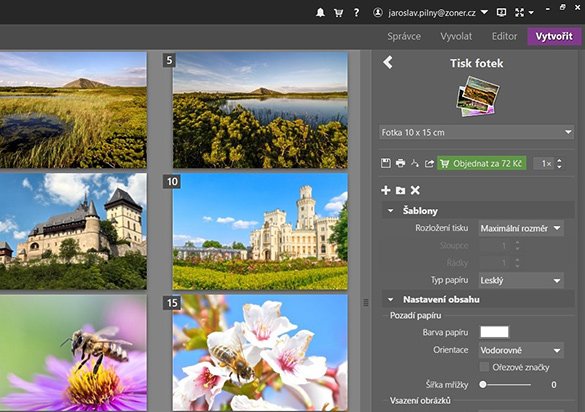Click the save diskette icon

pyautogui.click(x=386, y=163)
